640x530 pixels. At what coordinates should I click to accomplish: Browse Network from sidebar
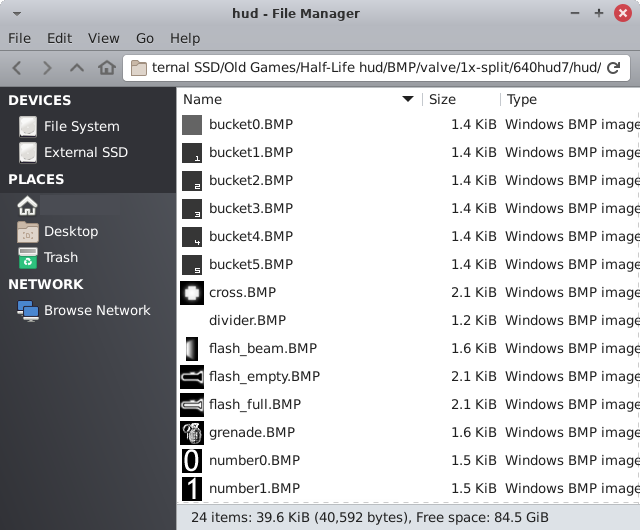pyautogui.click(x=96, y=310)
